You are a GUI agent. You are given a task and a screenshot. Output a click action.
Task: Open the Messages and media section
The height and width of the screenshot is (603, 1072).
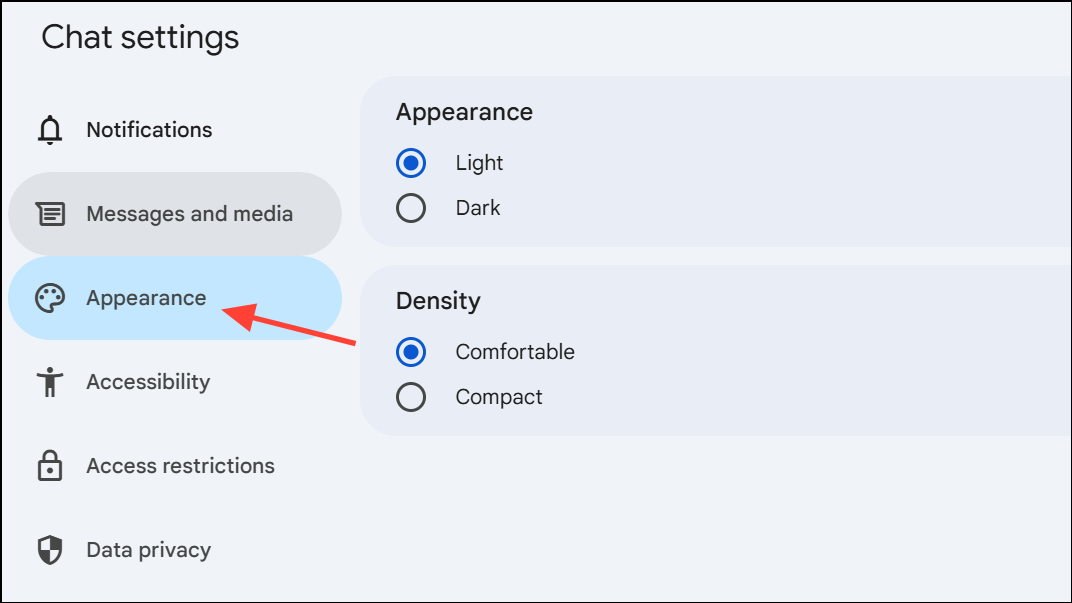(x=175, y=214)
